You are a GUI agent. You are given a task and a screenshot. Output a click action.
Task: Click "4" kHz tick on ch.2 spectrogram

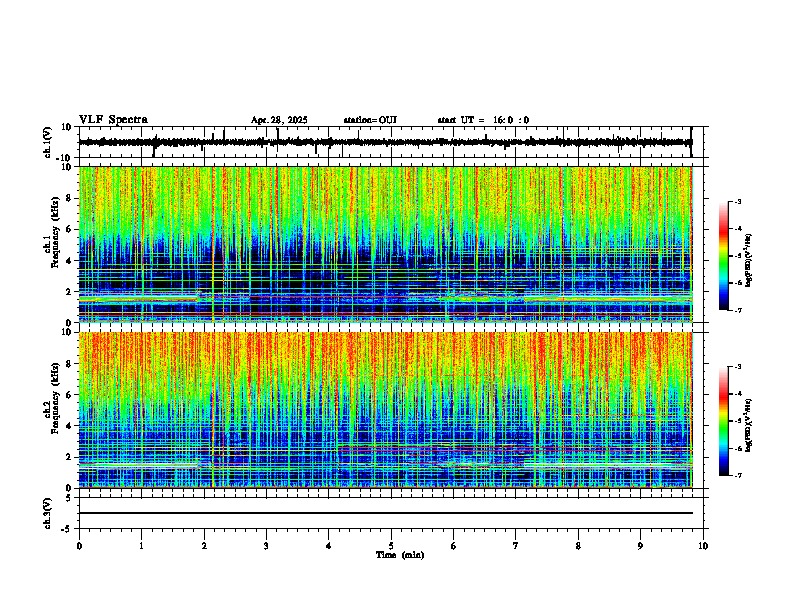(70, 426)
